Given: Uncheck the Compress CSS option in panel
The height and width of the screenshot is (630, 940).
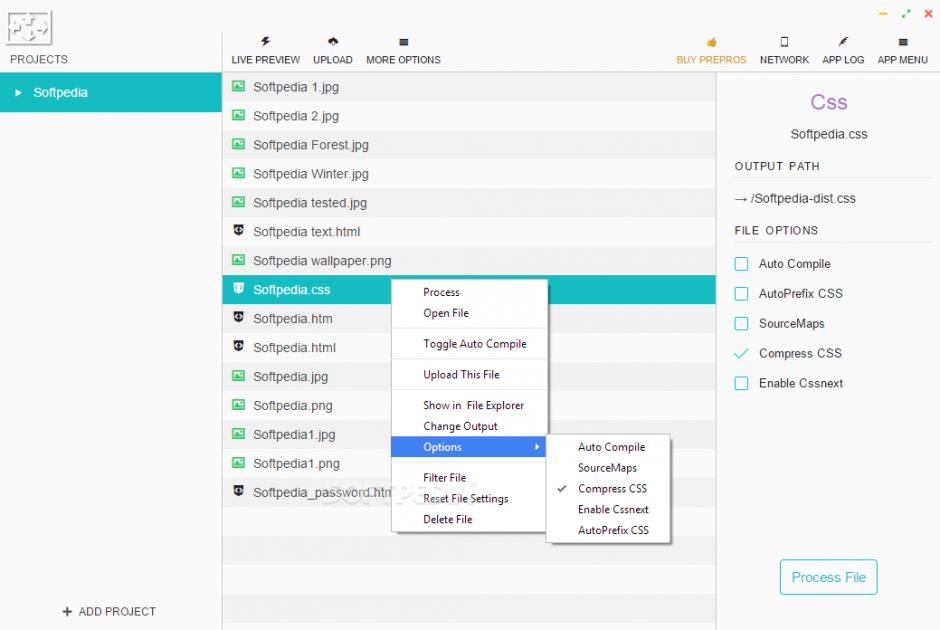Looking at the screenshot, I should (x=742, y=354).
